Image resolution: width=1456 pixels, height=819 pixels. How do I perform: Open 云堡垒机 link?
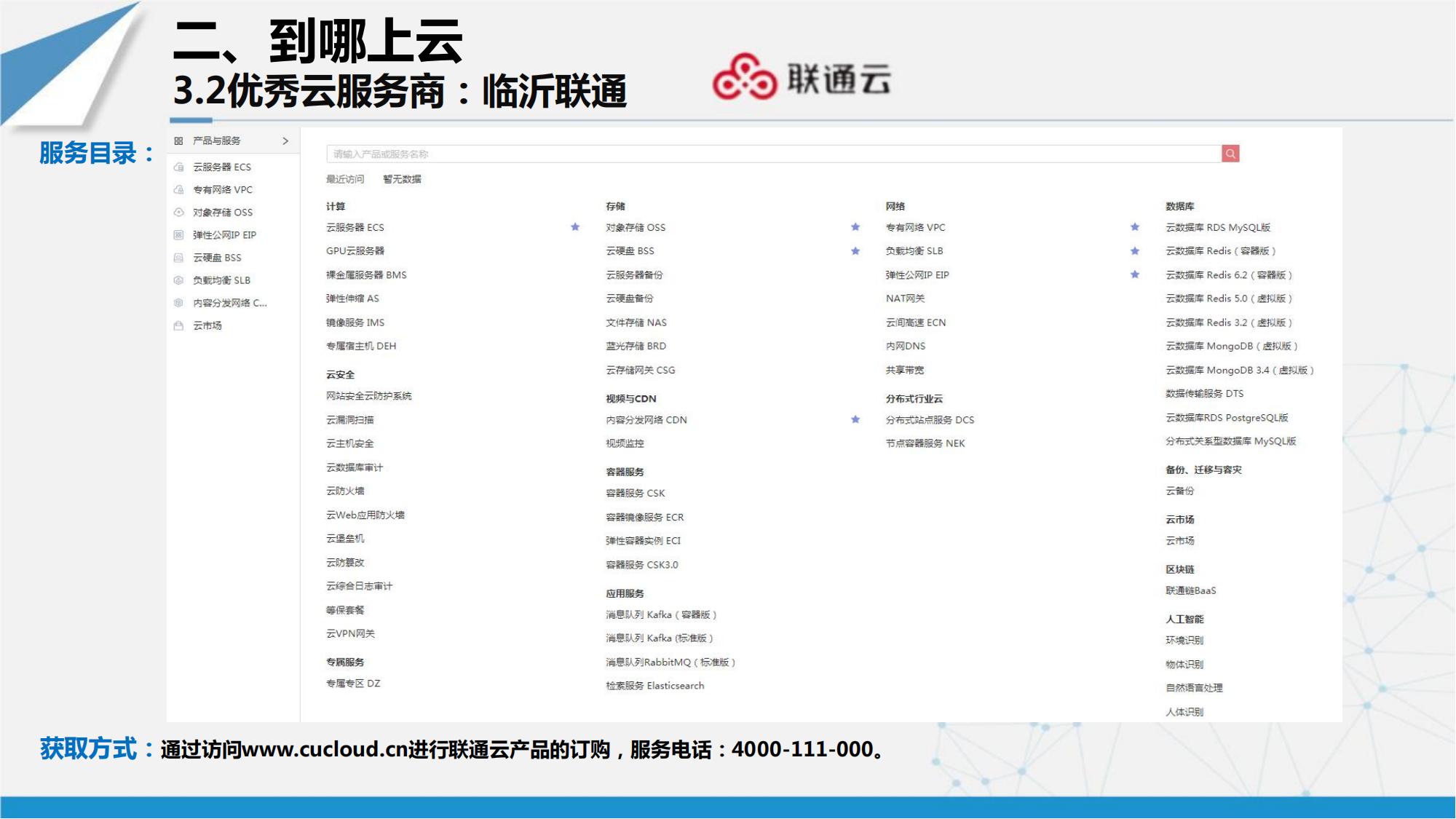[x=345, y=539]
